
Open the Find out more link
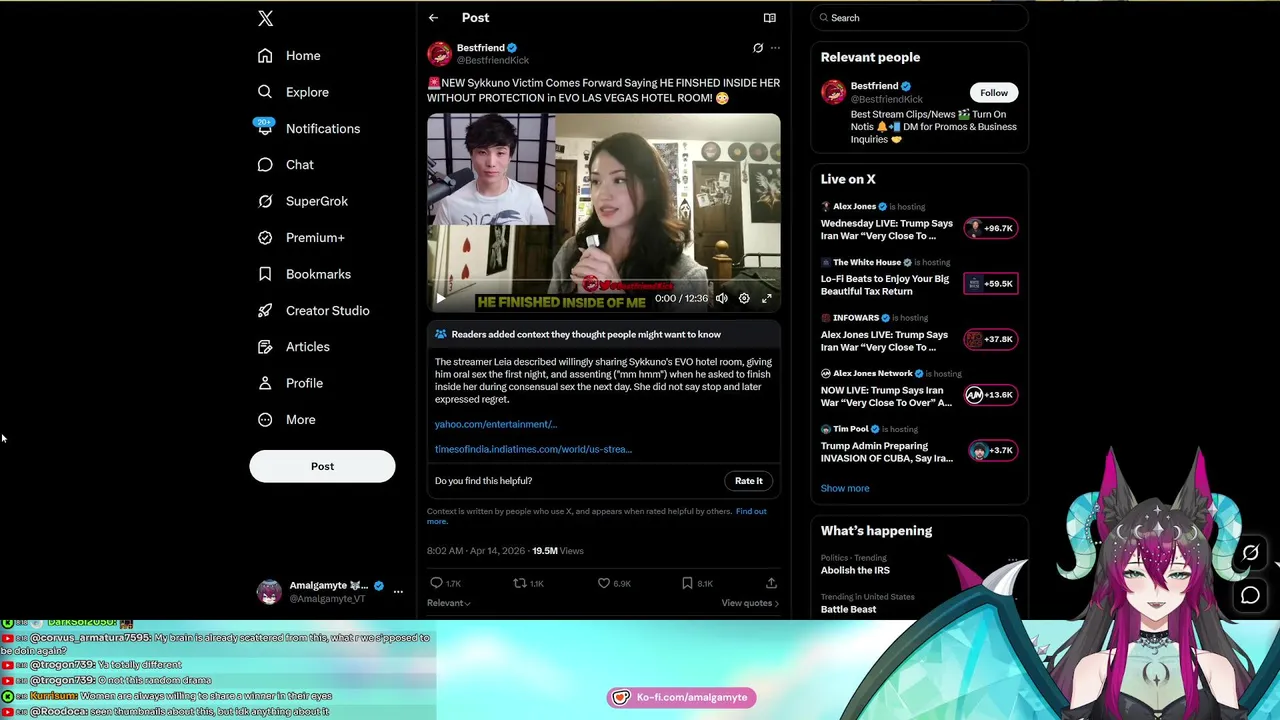point(751,511)
